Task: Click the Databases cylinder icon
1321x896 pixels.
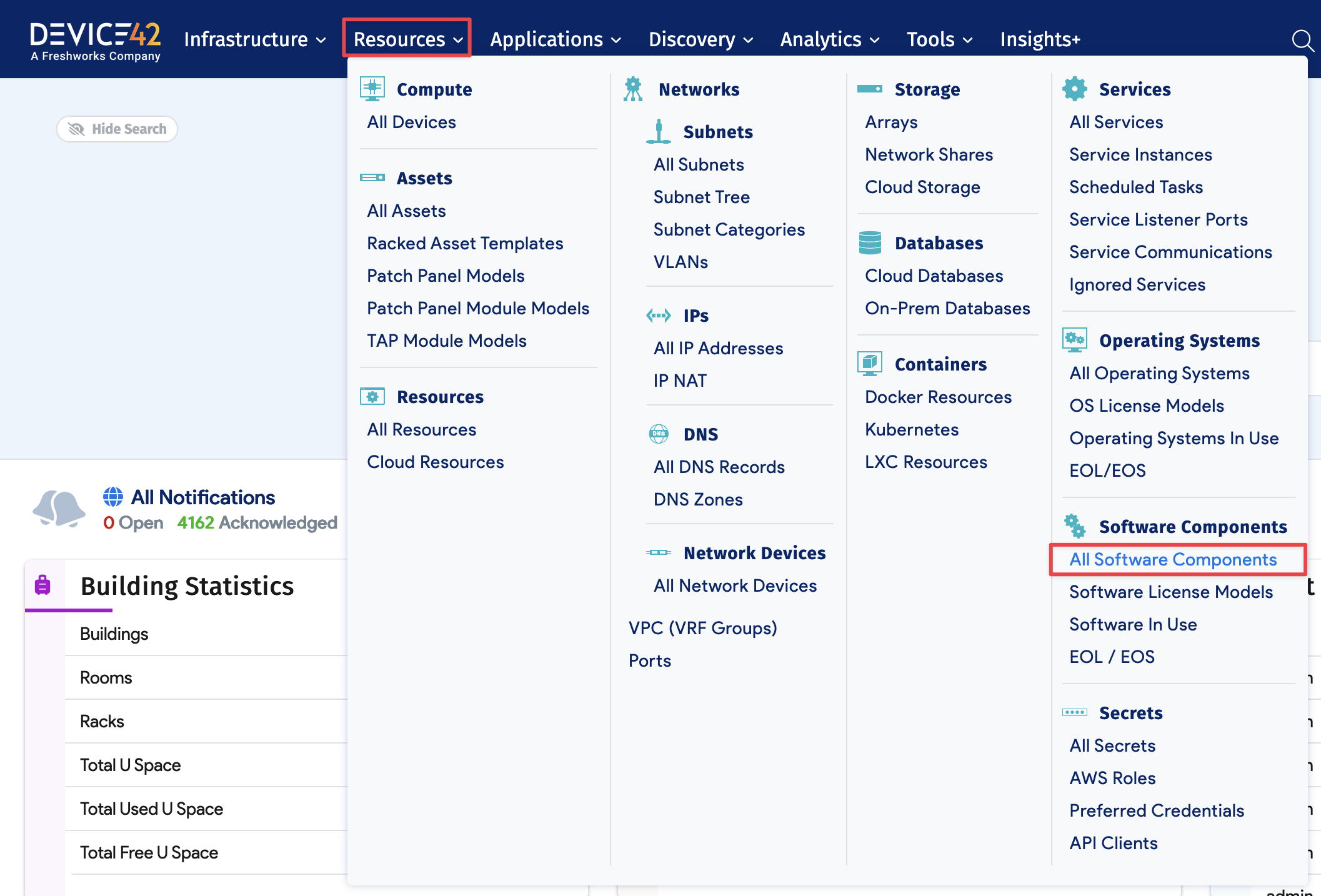Action: coord(870,242)
